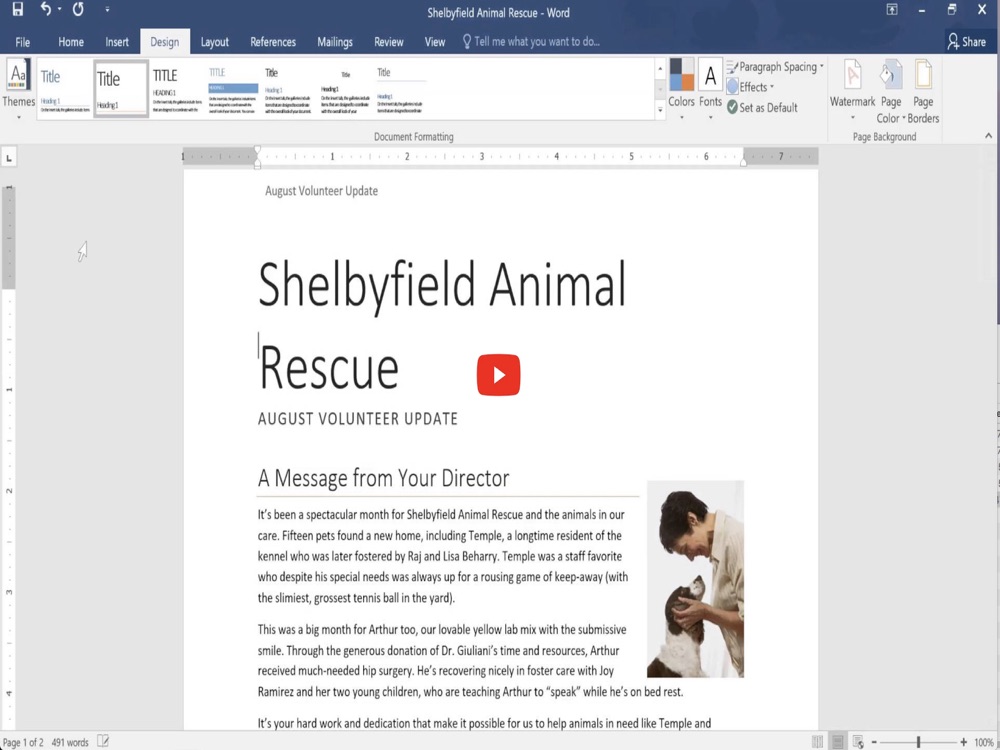This screenshot has width=1000, height=750.
Task: Open the Fonts dropdown arrow
Action: 710,117
